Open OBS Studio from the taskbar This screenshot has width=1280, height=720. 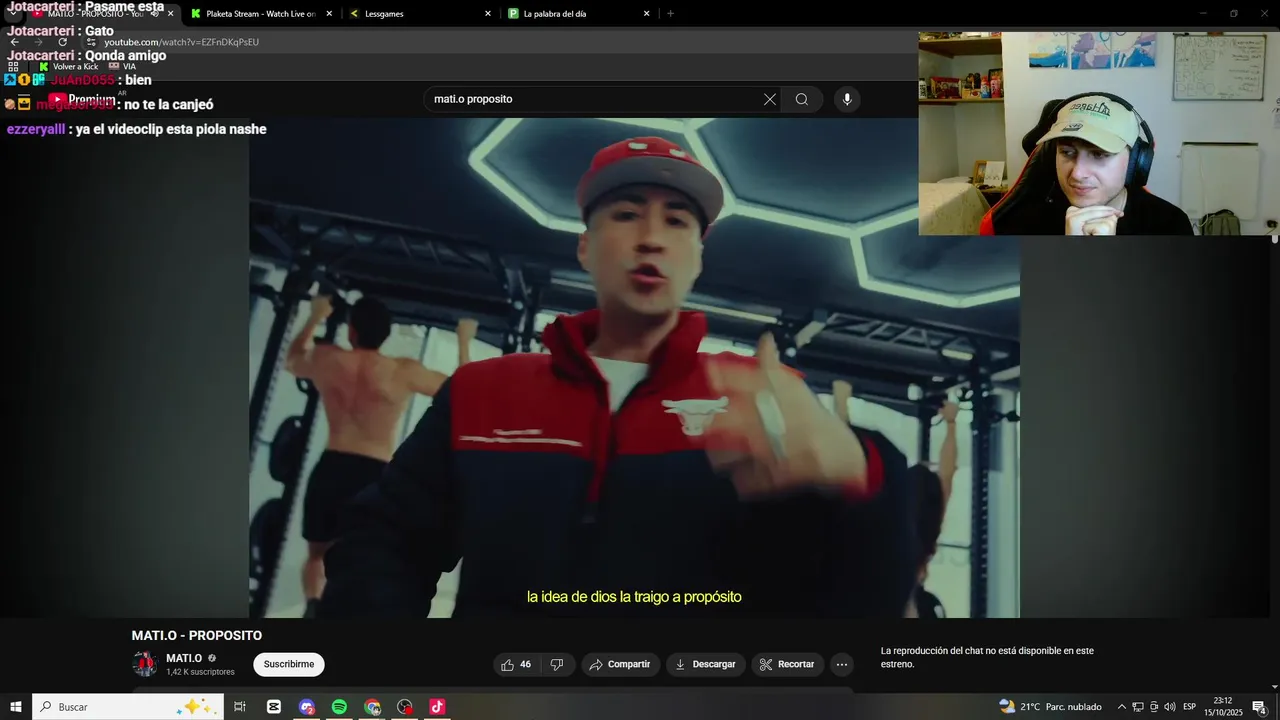pyautogui.click(x=404, y=707)
